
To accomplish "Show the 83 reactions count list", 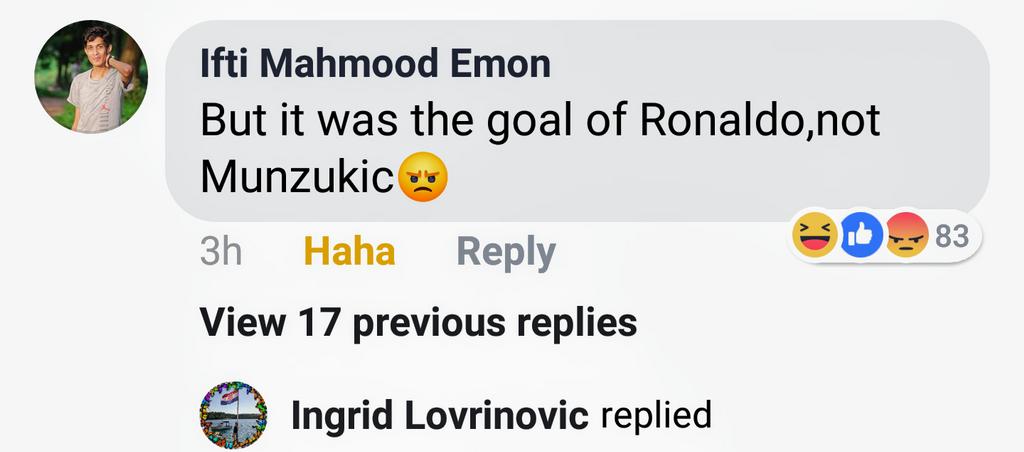I will pos(952,237).
